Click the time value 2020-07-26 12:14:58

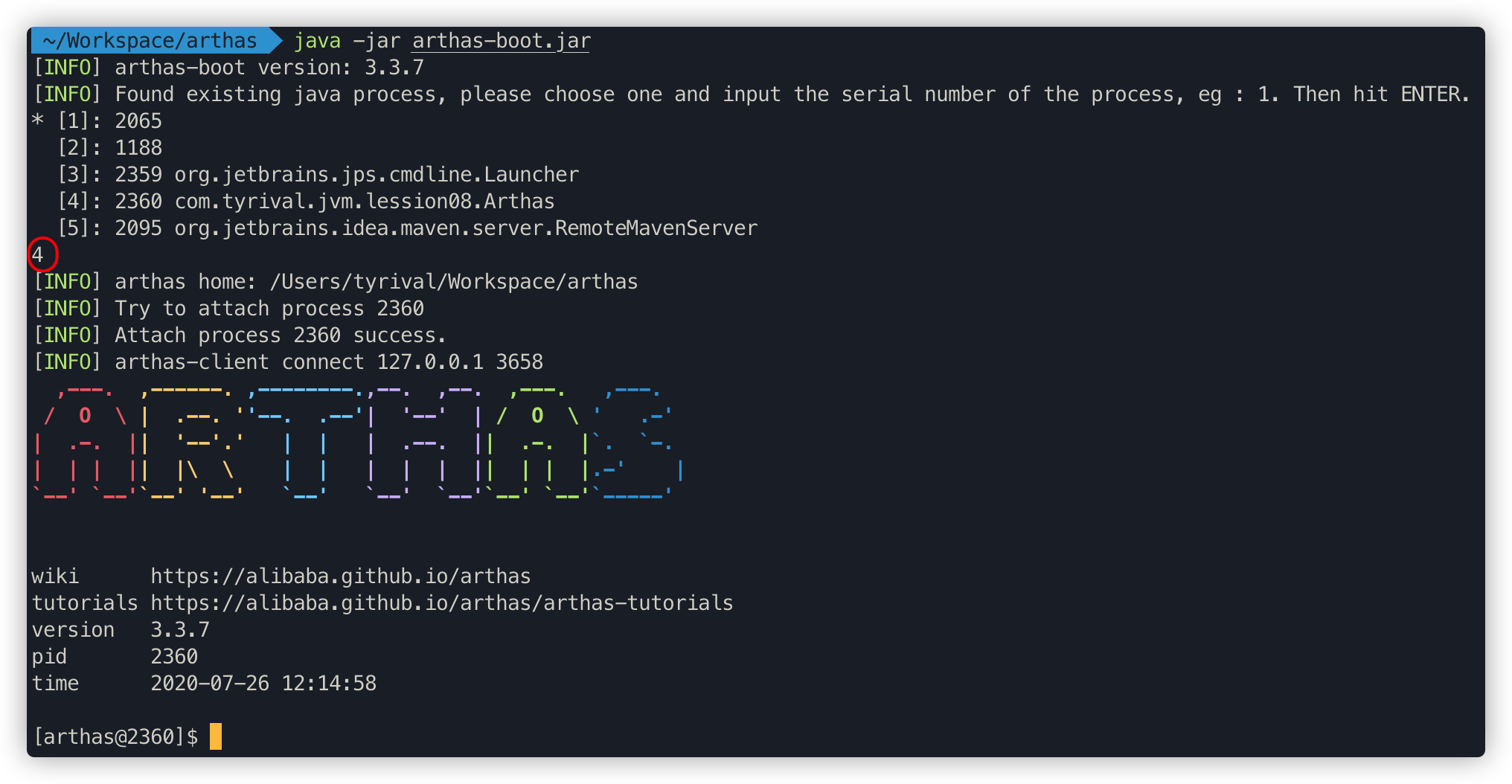[263, 684]
